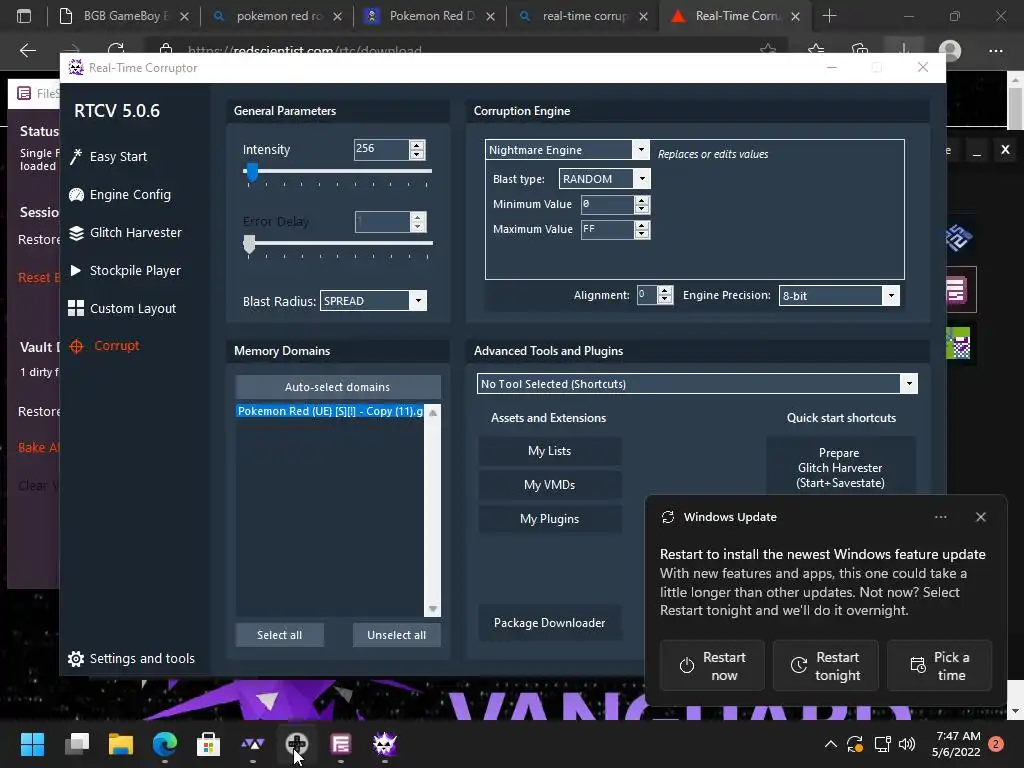Click the Custom Layout grid icon

(x=76, y=308)
